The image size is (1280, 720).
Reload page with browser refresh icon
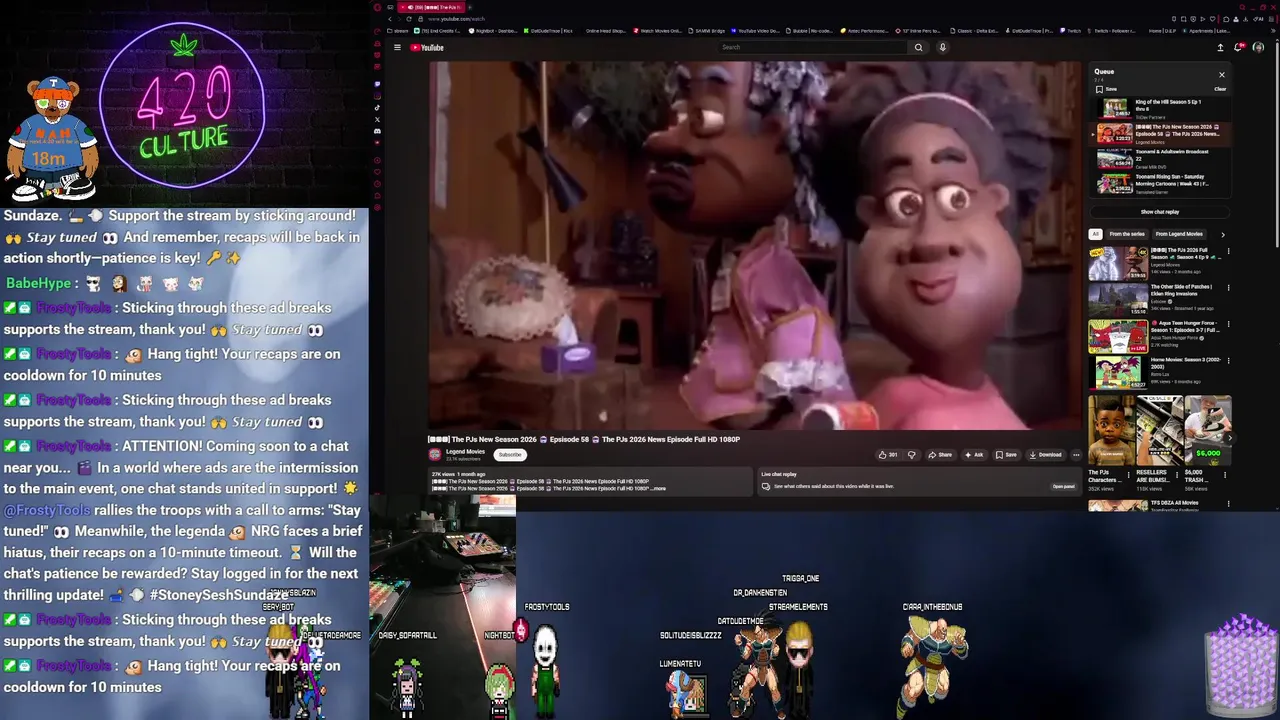pos(410,19)
